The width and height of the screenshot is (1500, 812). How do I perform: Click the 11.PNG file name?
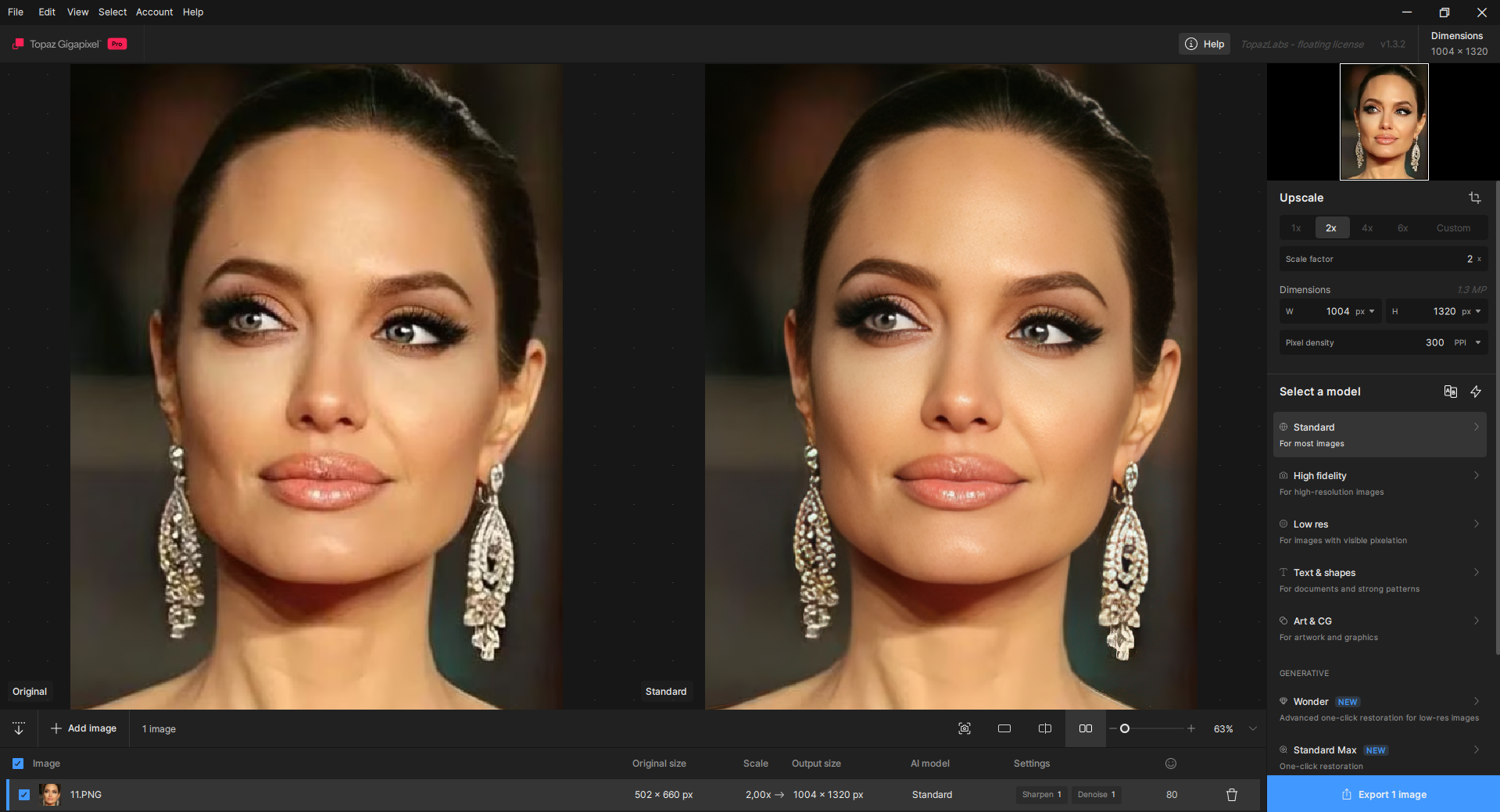[x=86, y=795]
